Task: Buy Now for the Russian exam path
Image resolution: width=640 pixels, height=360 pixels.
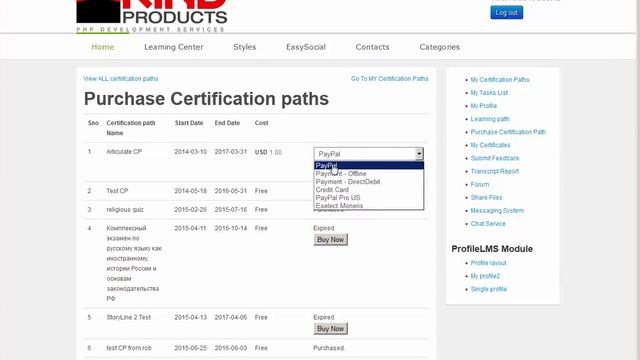Action: coord(331,240)
